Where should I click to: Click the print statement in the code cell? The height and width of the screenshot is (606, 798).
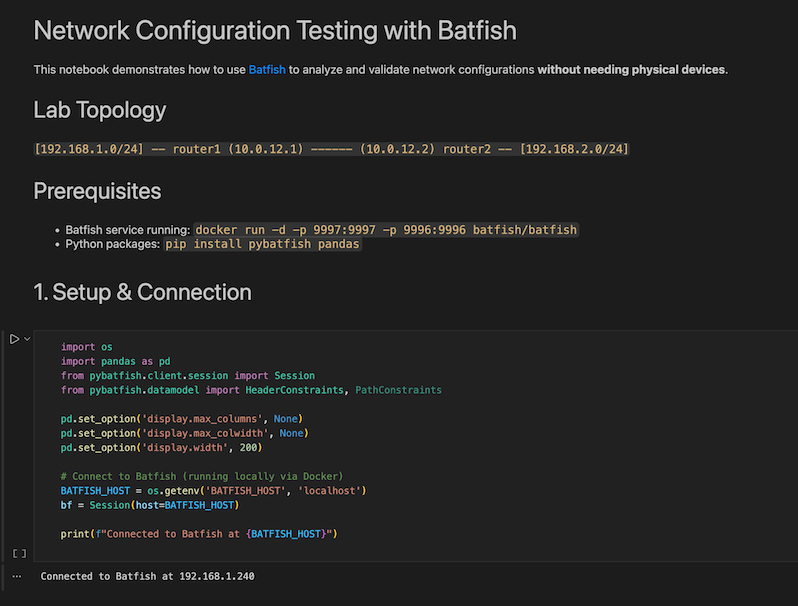point(199,534)
